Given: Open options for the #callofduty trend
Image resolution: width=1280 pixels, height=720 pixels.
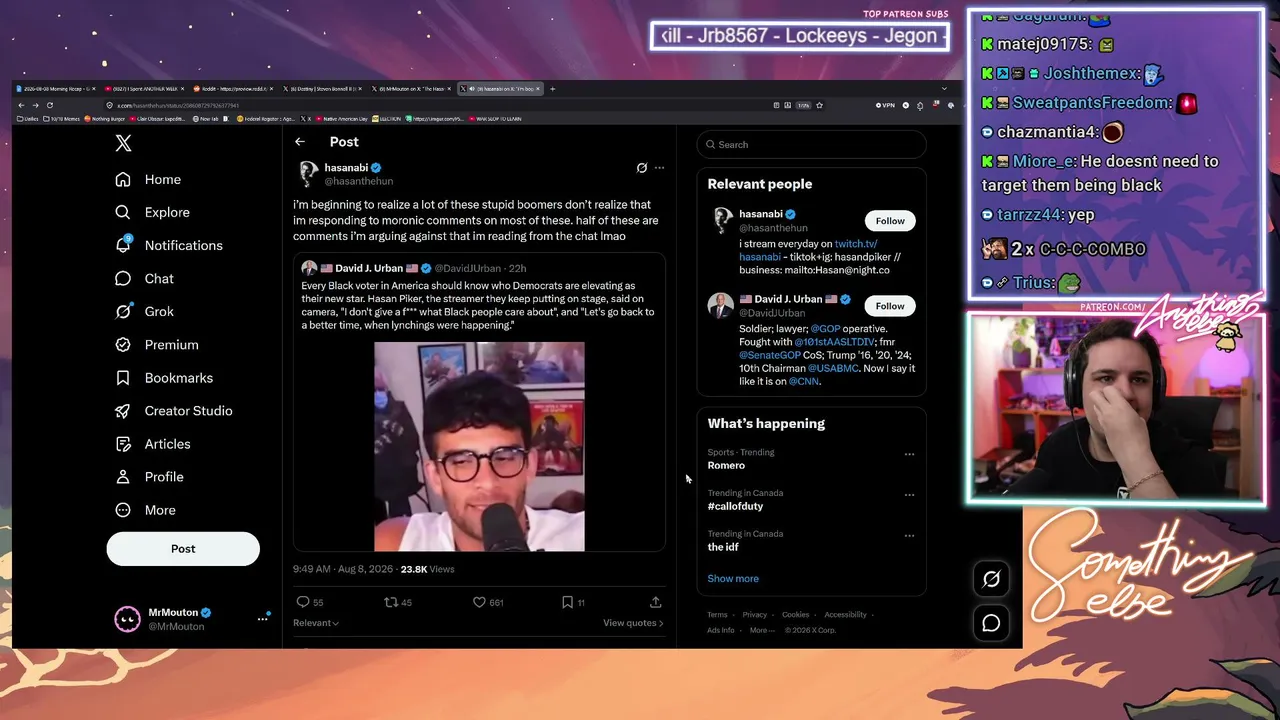Looking at the screenshot, I should pos(909,495).
